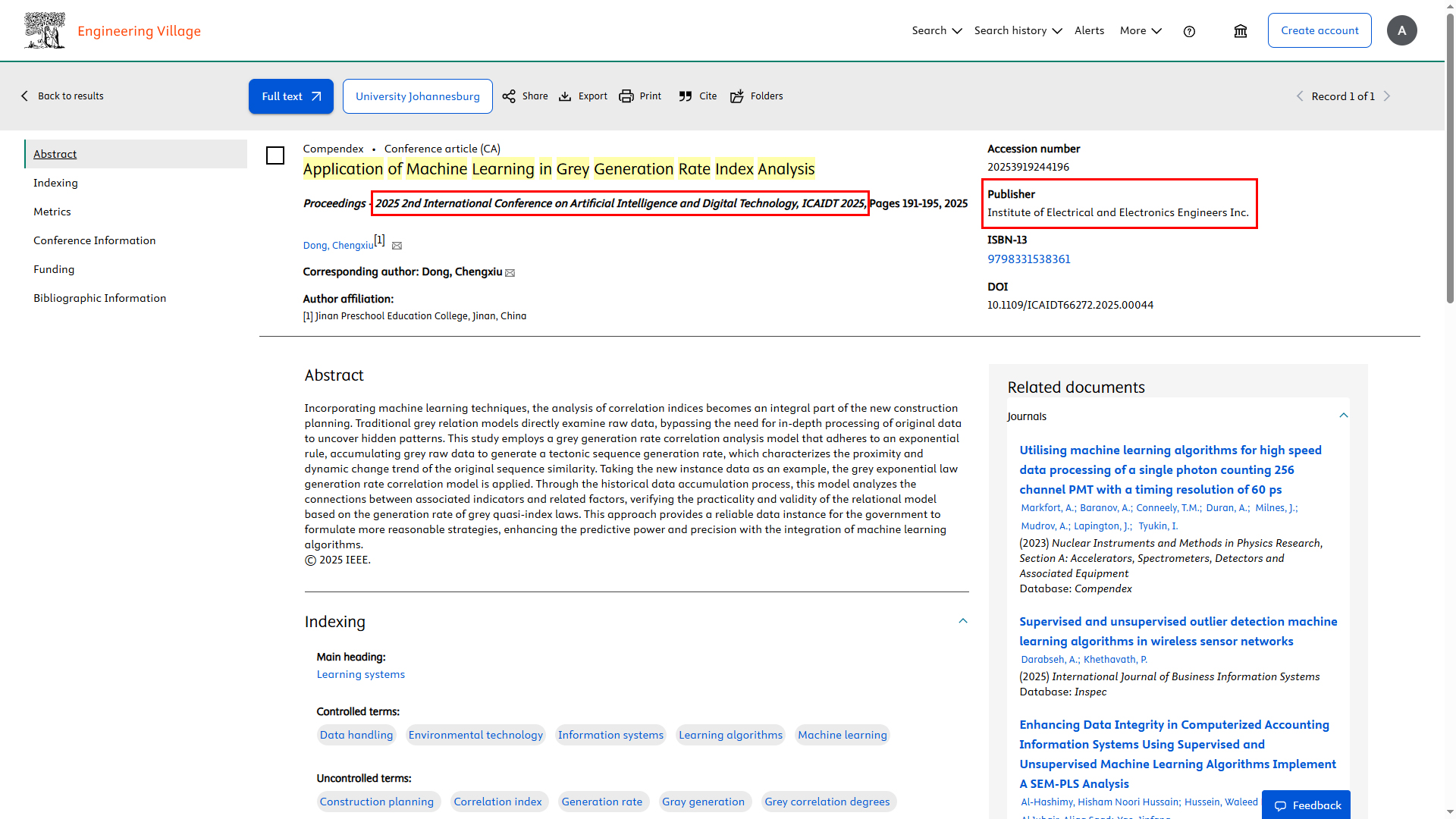Click the Machine learning controlled term
The height and width of the screenshot is (819, 1456).
(842, 735)
